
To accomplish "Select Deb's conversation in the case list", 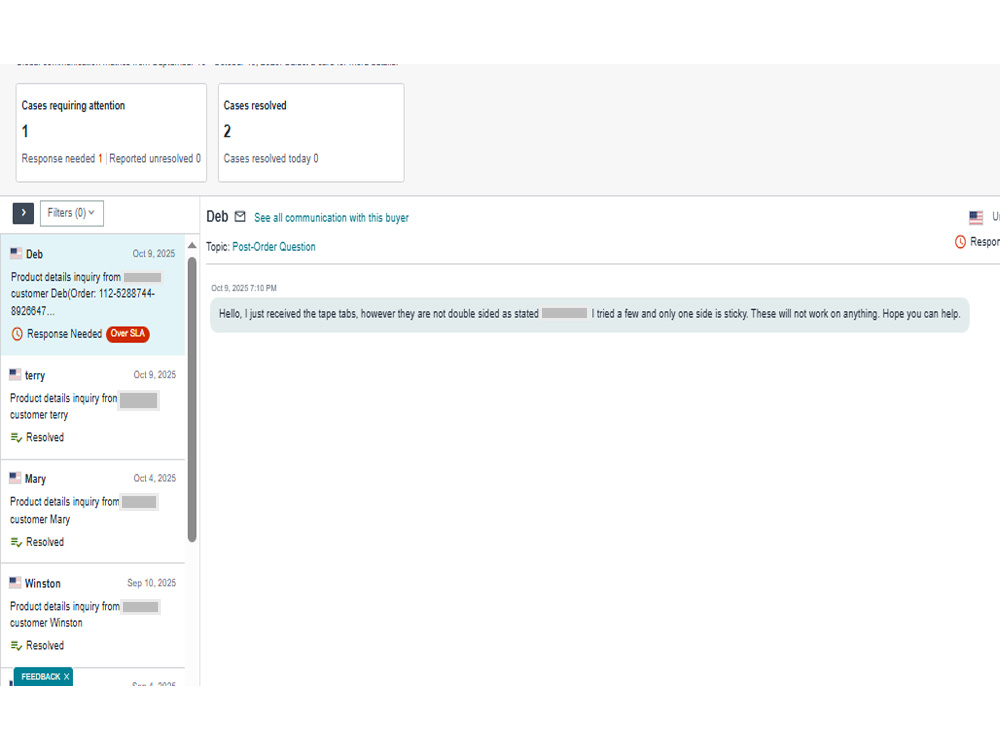I will (93, 295).
